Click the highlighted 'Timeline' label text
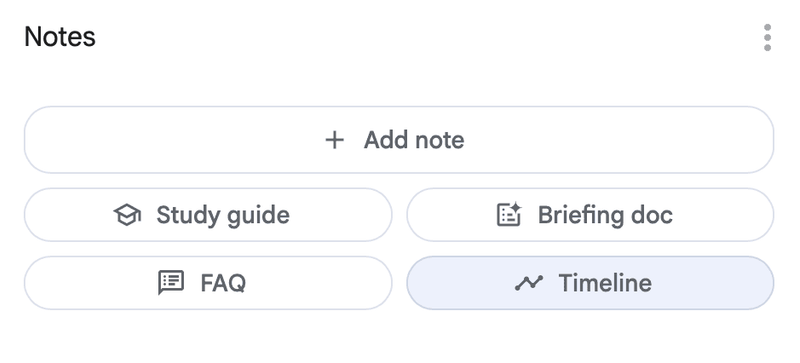Viewport: 800px width, 363px height. (605, 283)
